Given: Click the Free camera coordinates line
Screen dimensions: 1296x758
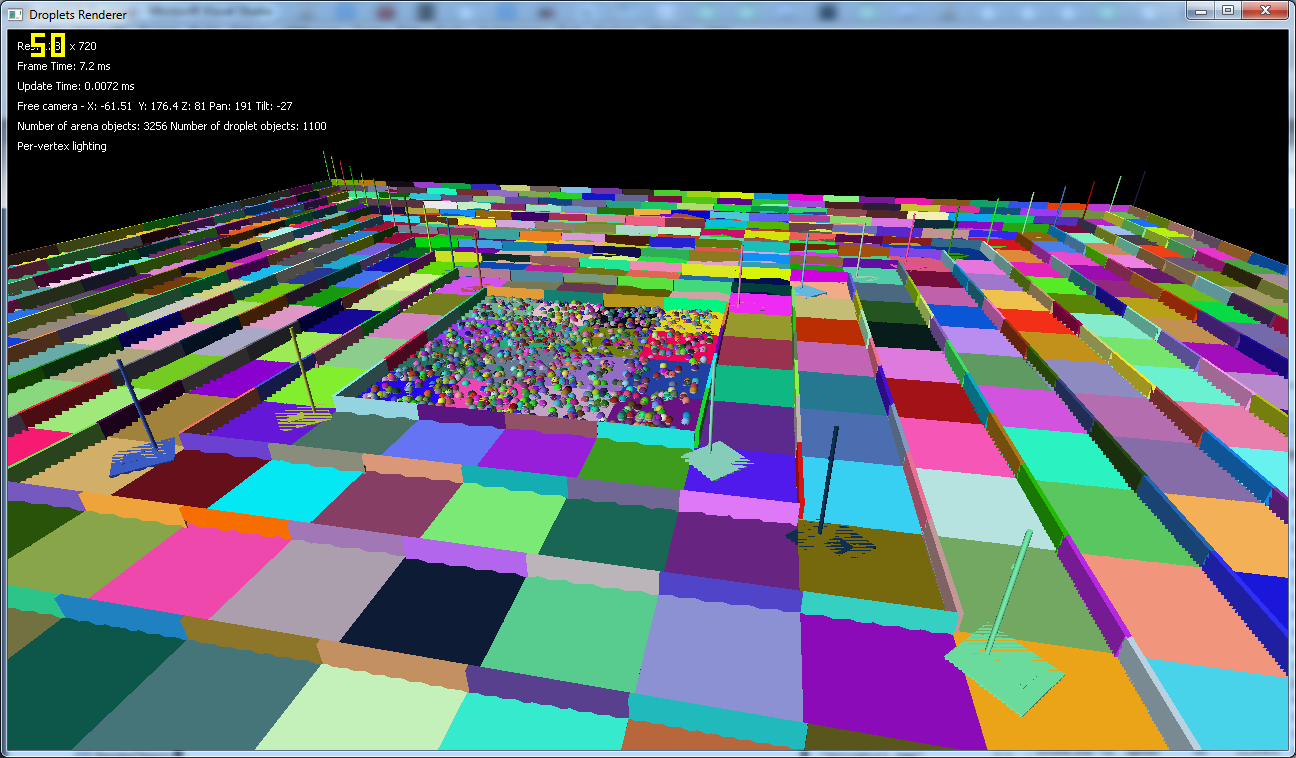Looking at the screenshot, I should pyautogui.click(x=155, y=106).
